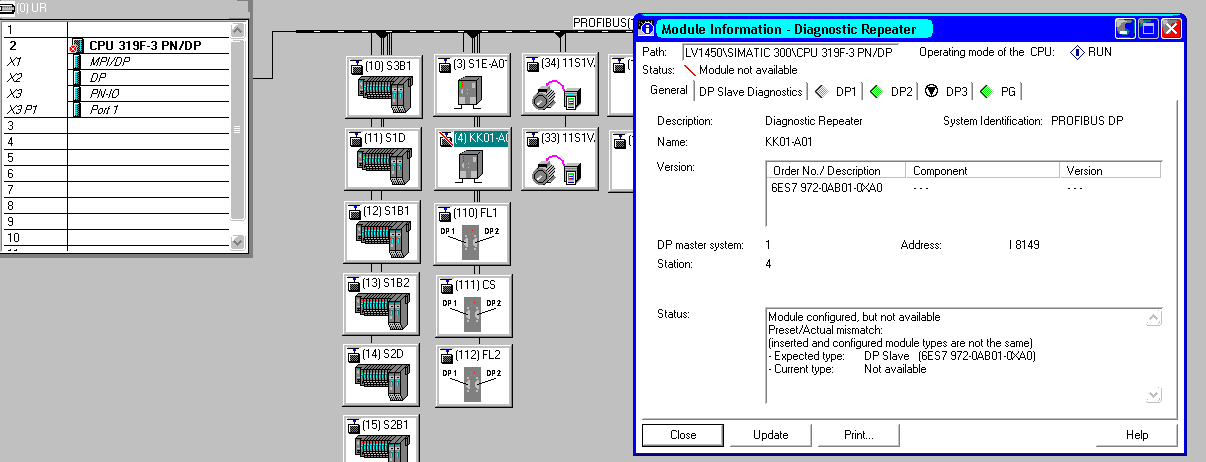Select the (10) S3B1 station icon
Image resolution: width=1206 pixels, height=462 pixels.
384,88
